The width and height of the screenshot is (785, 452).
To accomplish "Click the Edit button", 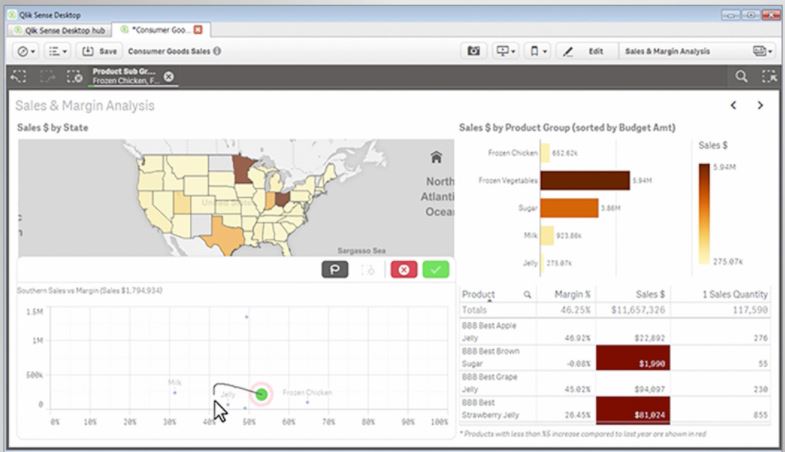I will [x=585, y=50].
